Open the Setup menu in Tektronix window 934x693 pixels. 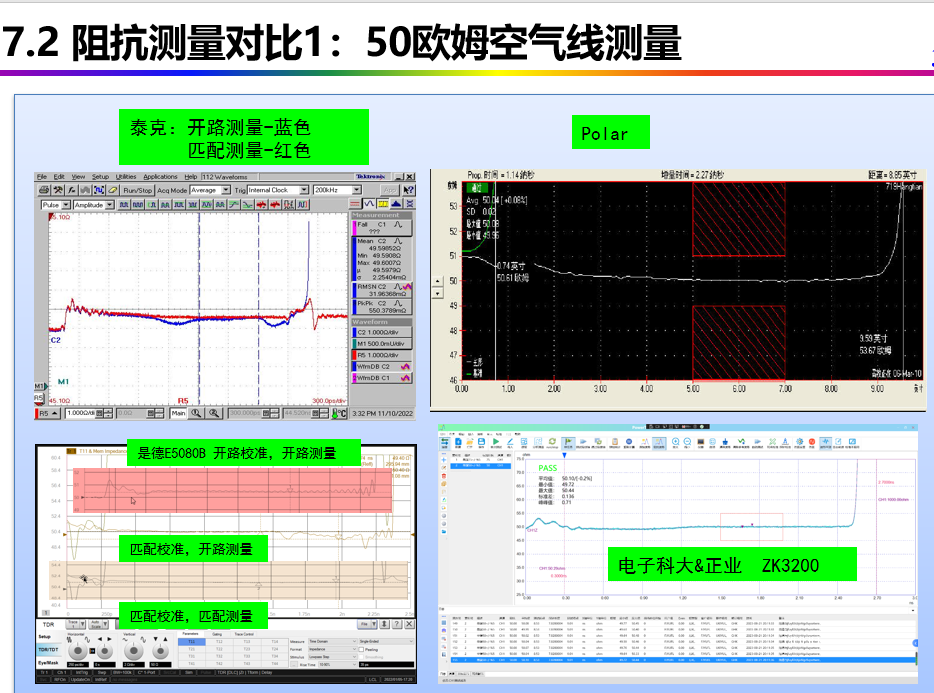tap(100, 176)
